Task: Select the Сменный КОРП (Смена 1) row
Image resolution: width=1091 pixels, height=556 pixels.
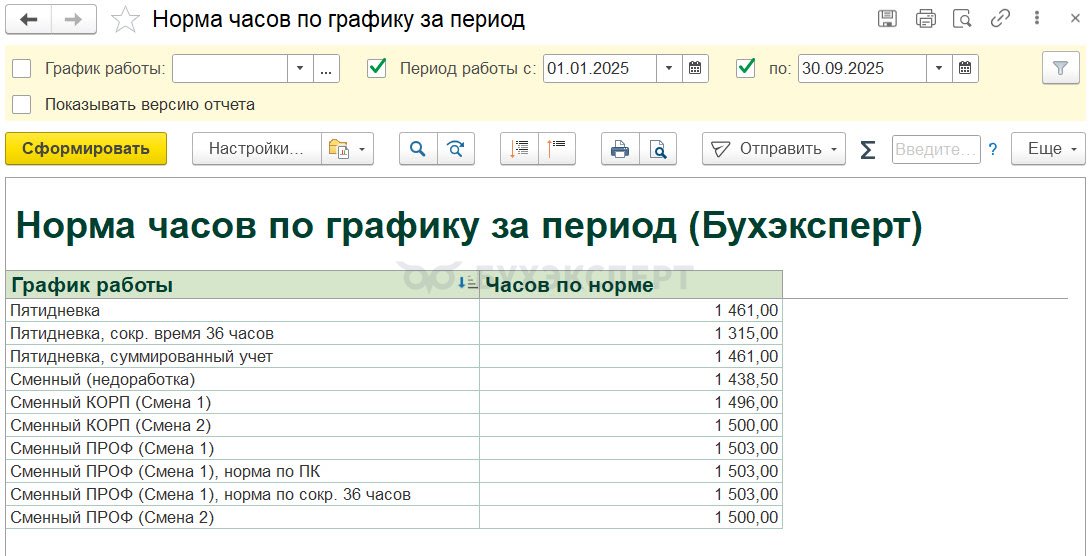Action: tap(395, 402)
